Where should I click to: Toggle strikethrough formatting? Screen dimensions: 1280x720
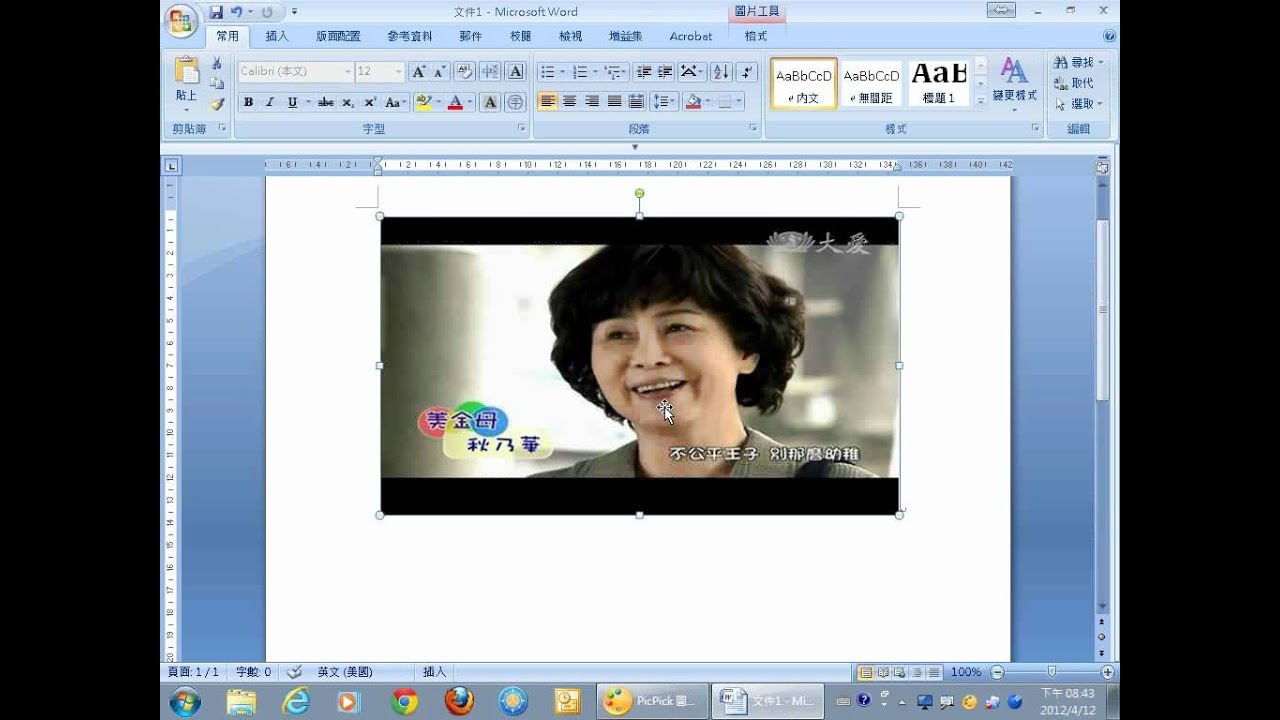[x=326, y=102]
